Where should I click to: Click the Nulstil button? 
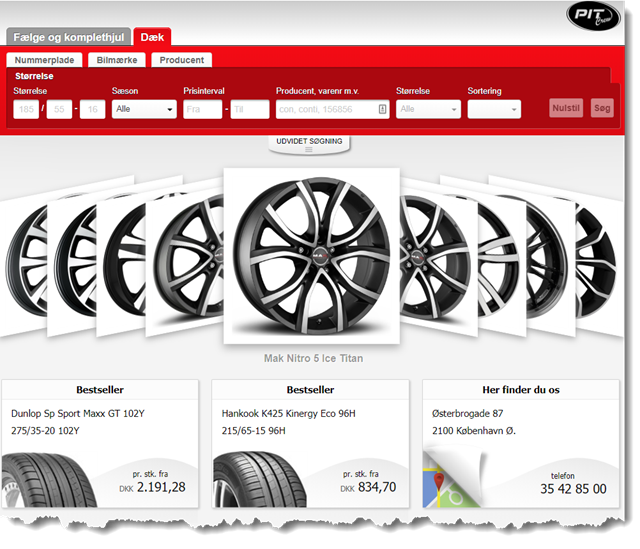coord(566,108)
